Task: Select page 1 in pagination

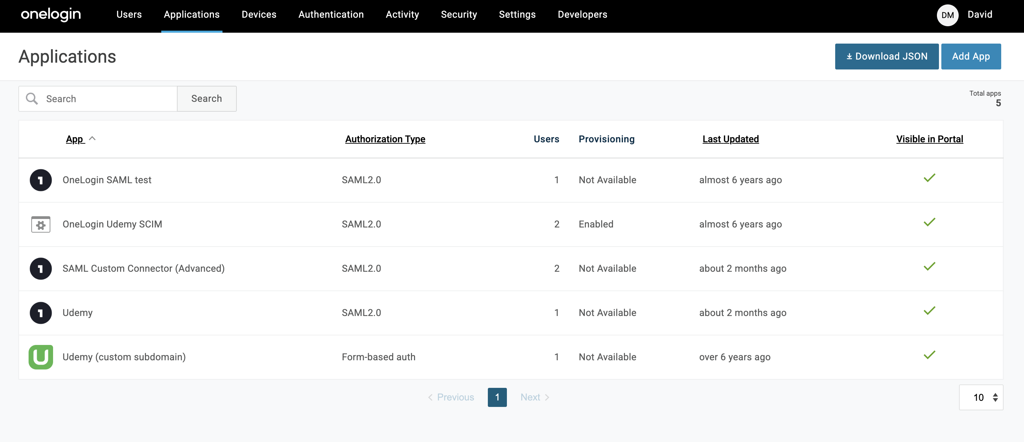Action: pyautogui.click(x=497, y=397)
